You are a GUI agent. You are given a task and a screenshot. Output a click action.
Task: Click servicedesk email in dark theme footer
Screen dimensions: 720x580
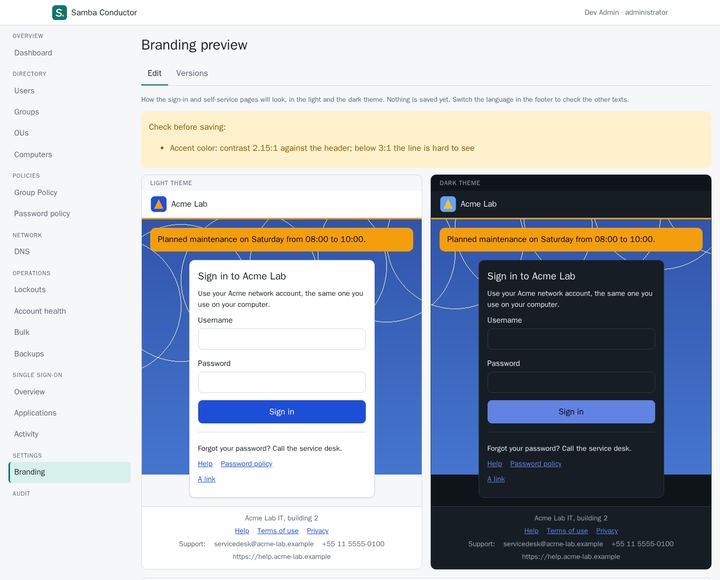coord(553,544)
